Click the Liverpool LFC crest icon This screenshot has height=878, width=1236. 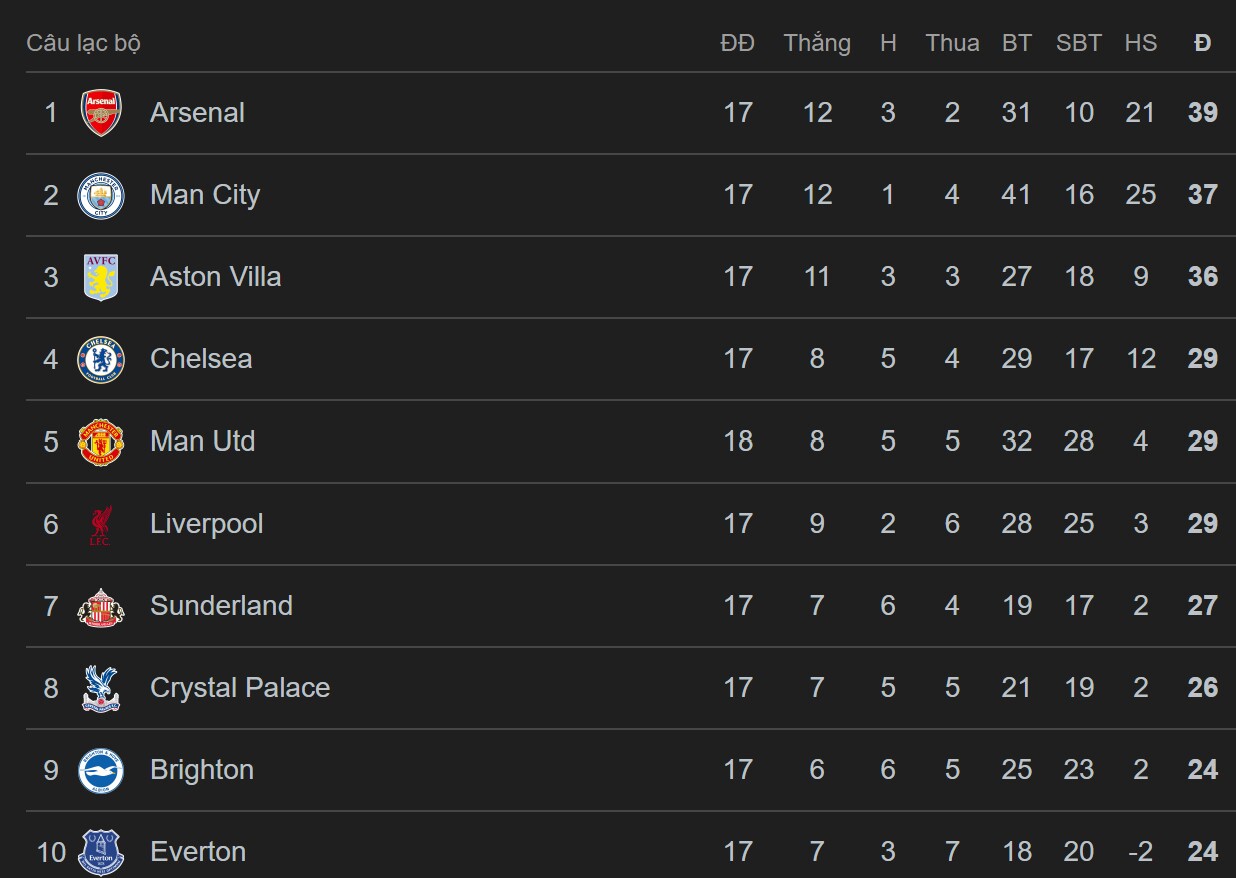101,524
